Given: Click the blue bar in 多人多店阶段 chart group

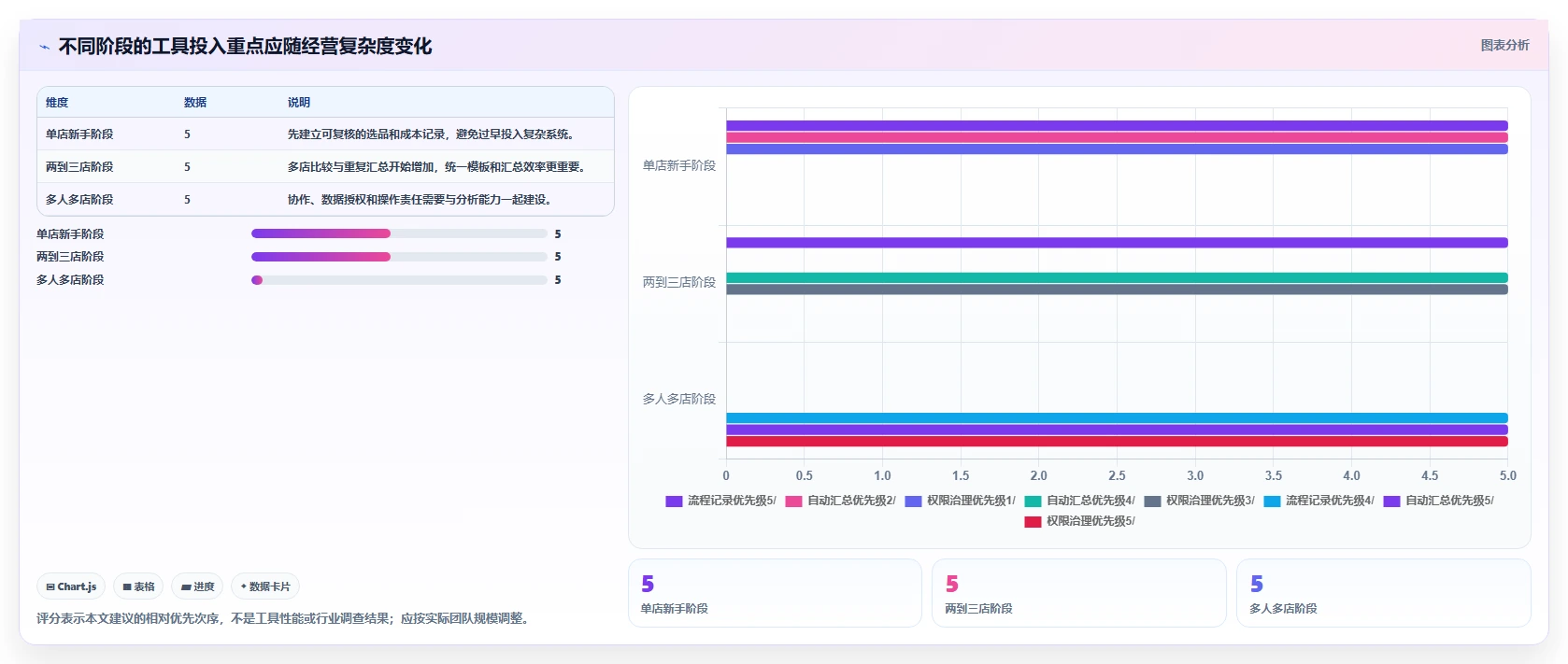Looking at the screenshot, I should (x=1117, y=417).
